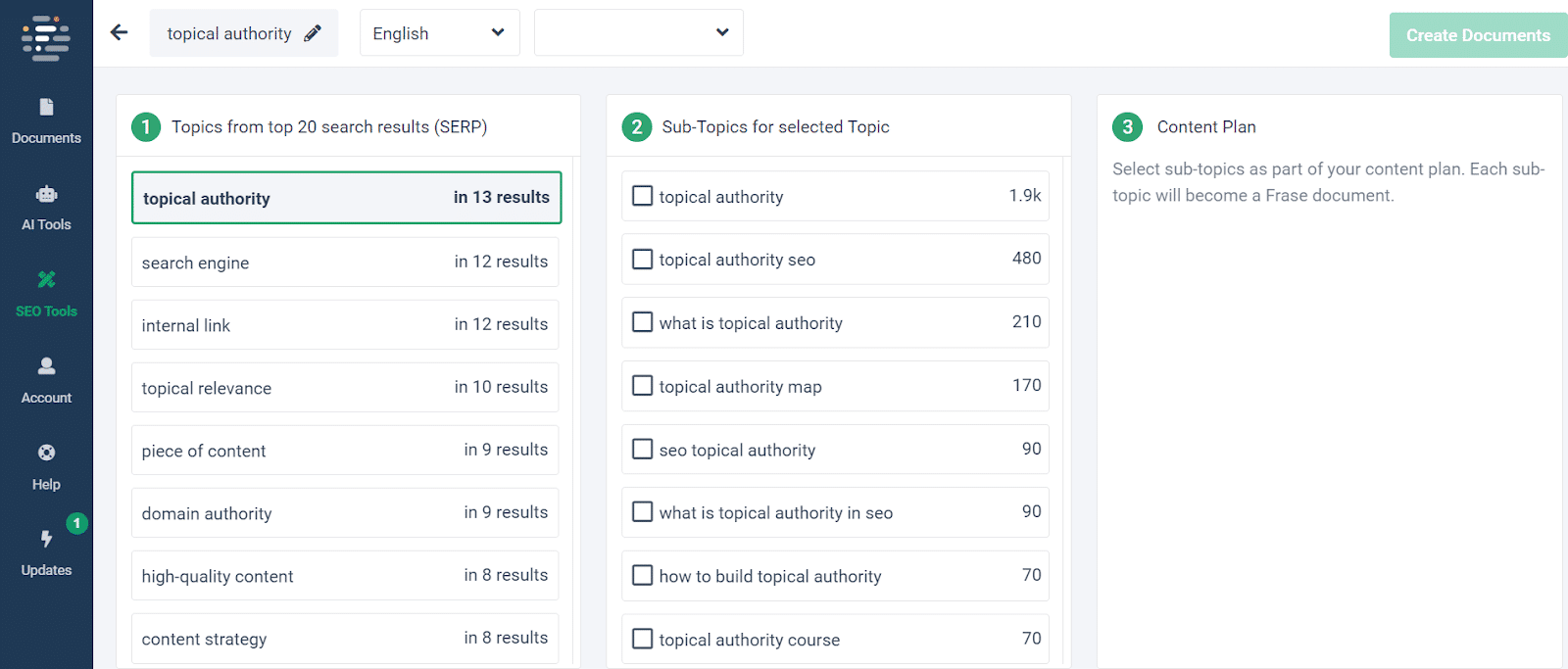Click the Create Documents button

[1478, 35]
